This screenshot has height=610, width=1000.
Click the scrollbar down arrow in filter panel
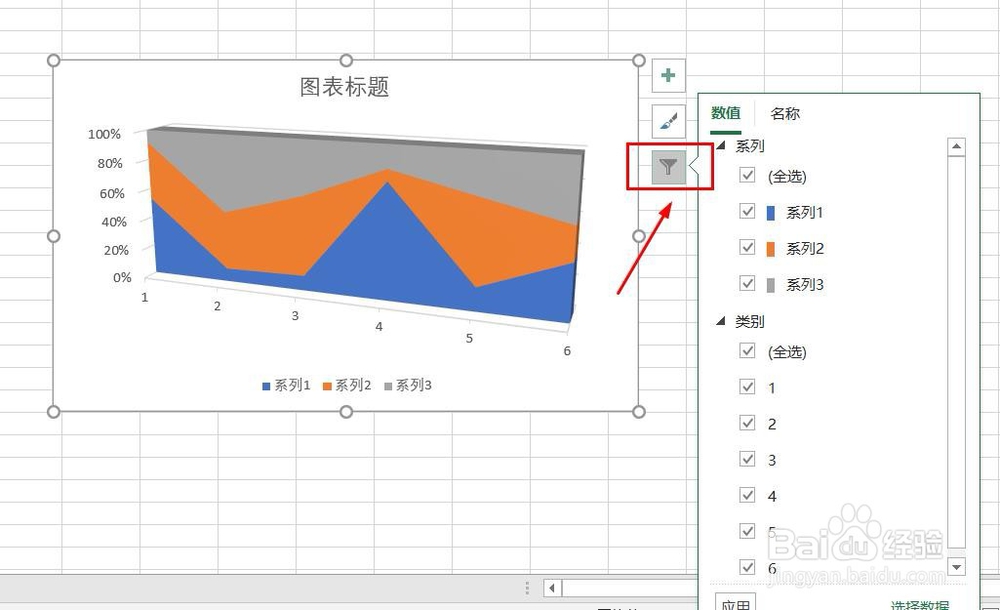955,567
